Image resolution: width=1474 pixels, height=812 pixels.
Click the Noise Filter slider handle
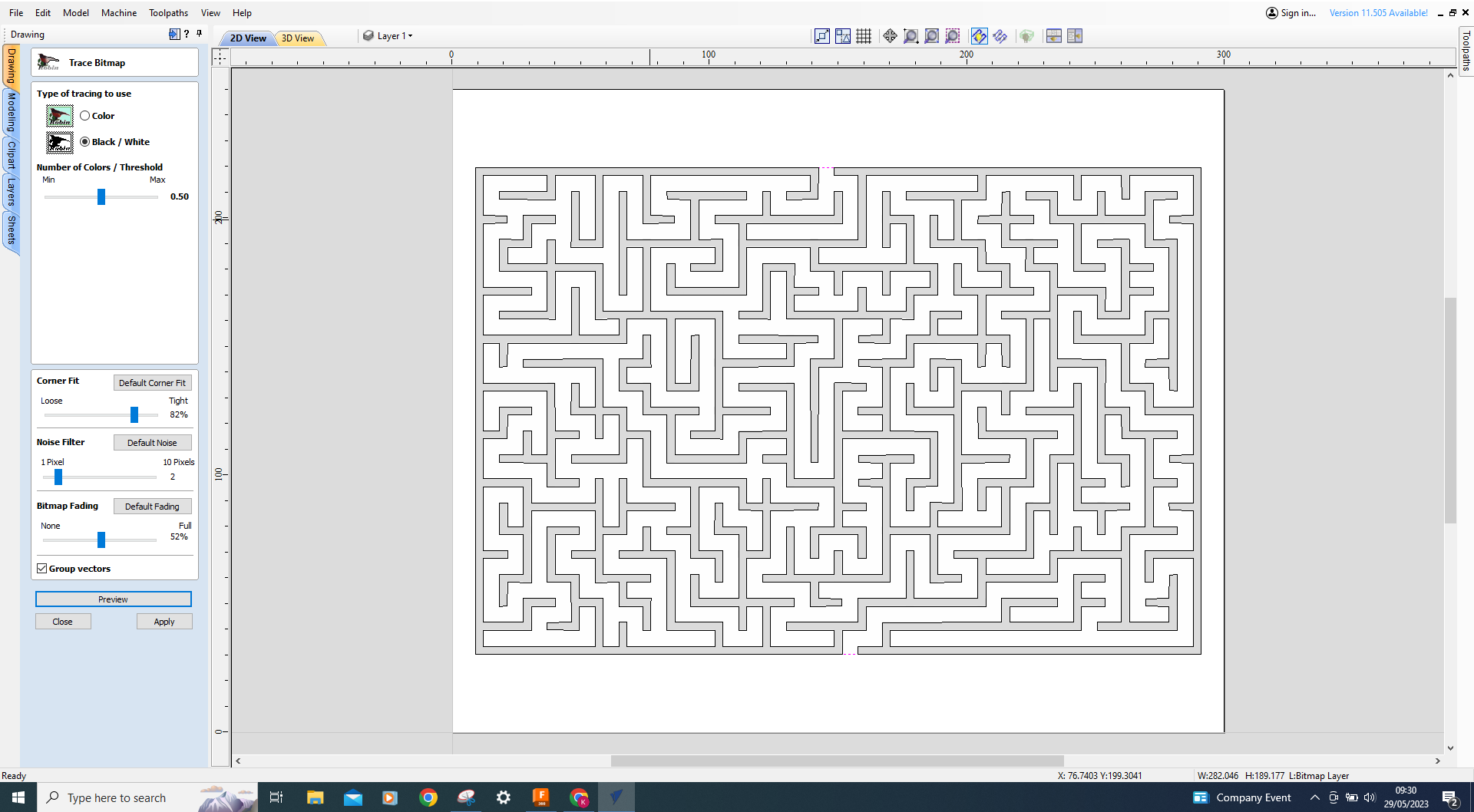[58, 477]
